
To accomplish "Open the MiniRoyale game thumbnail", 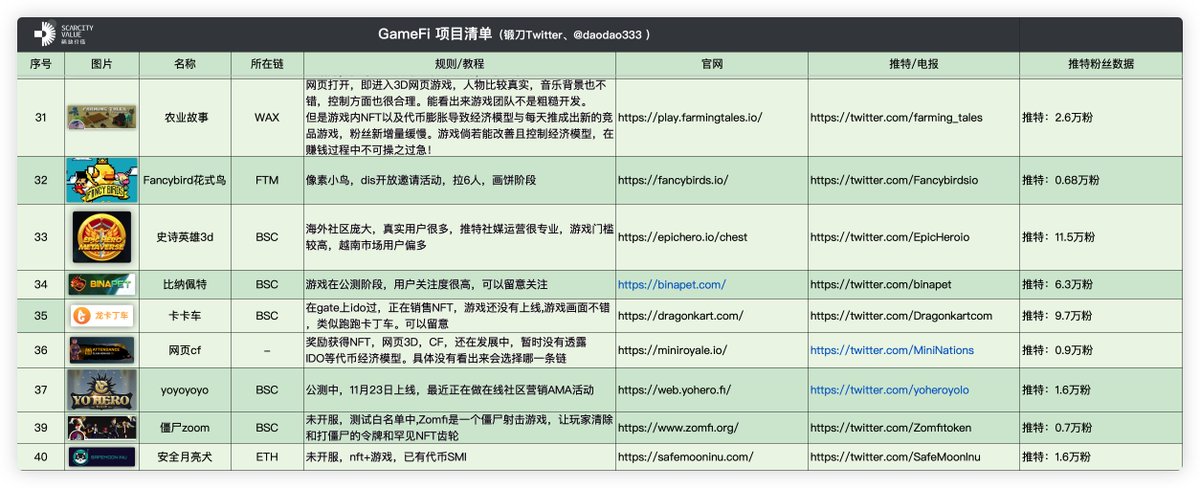I will coord(101,350).
